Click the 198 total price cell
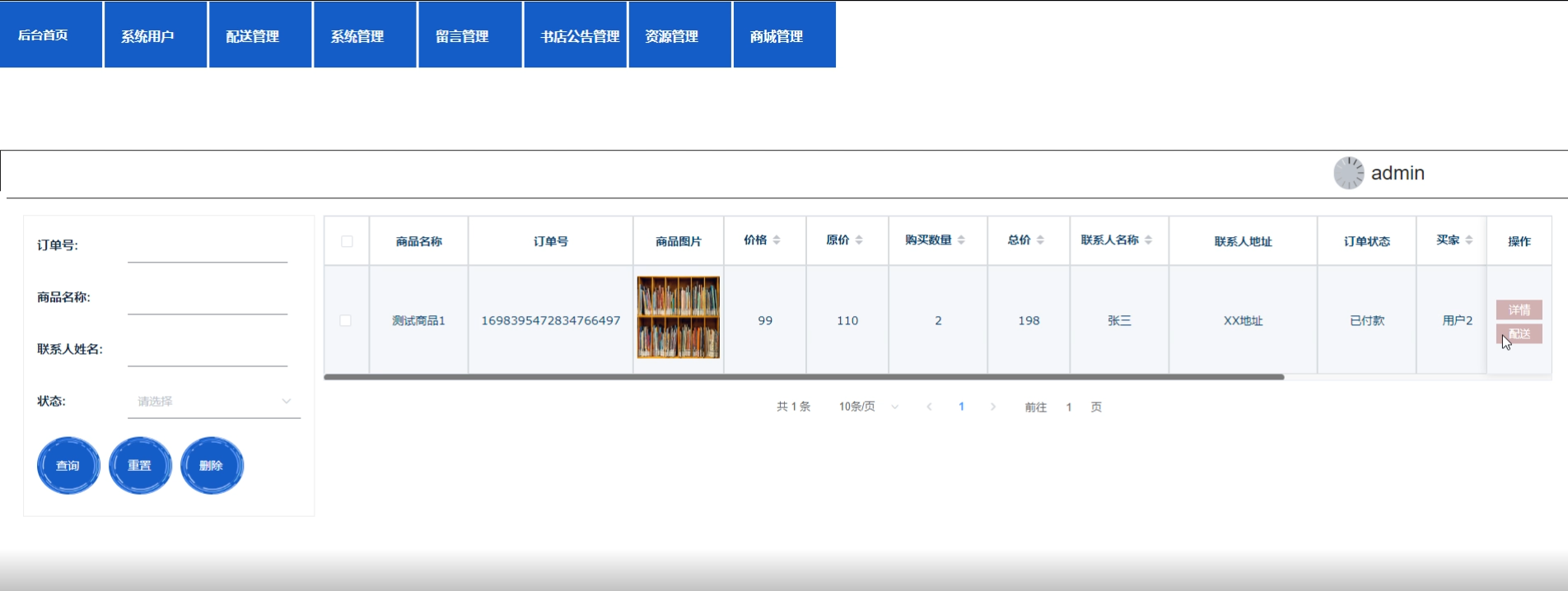 [x=1029, y=320]
